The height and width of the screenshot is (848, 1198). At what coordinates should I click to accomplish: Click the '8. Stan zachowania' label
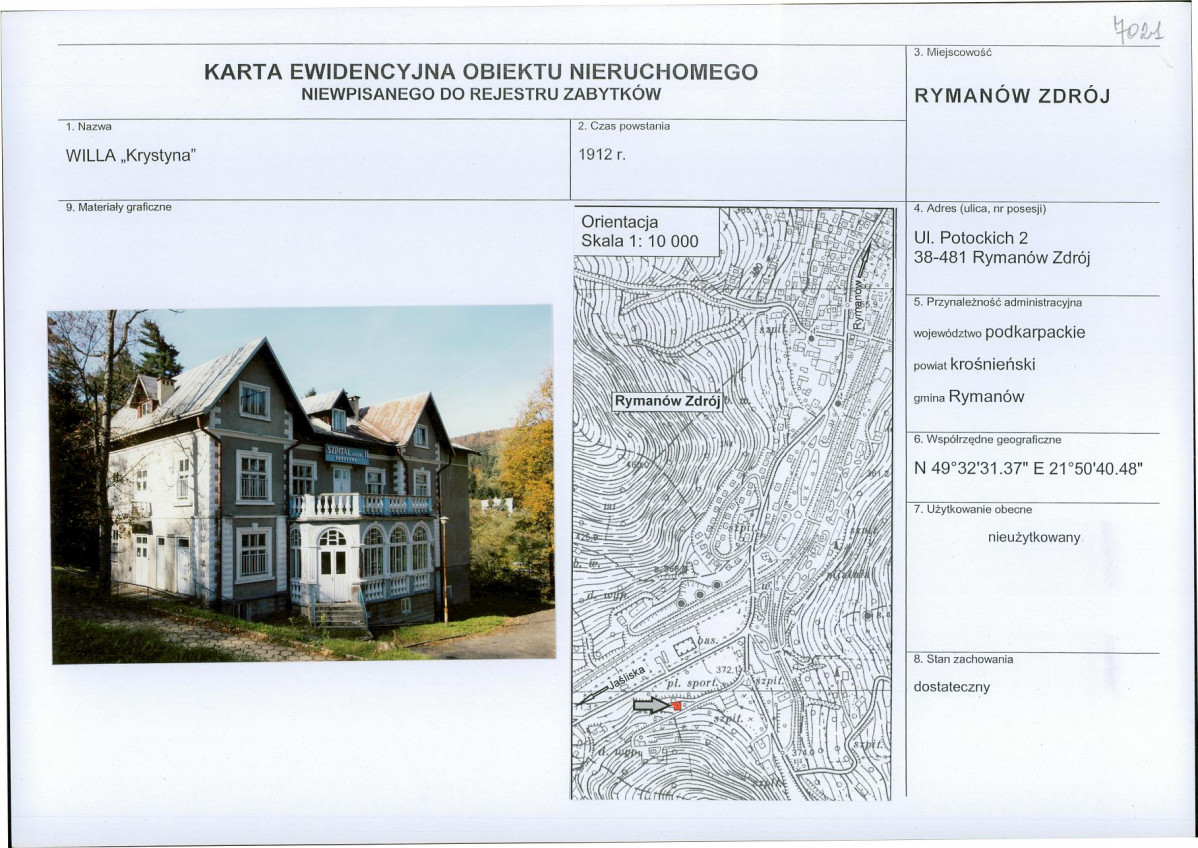[x=963, y=659]
